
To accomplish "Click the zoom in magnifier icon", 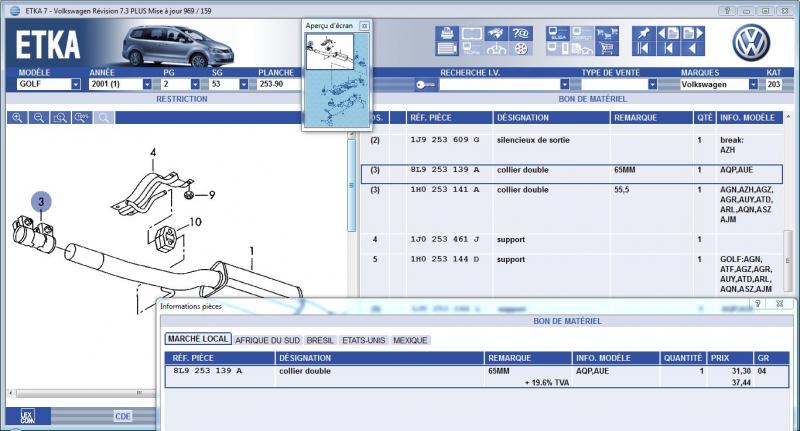I will (17, 118).
